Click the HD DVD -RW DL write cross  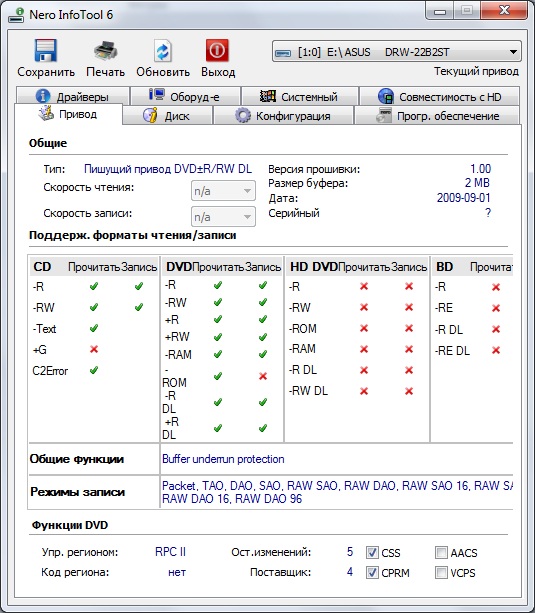409,391
